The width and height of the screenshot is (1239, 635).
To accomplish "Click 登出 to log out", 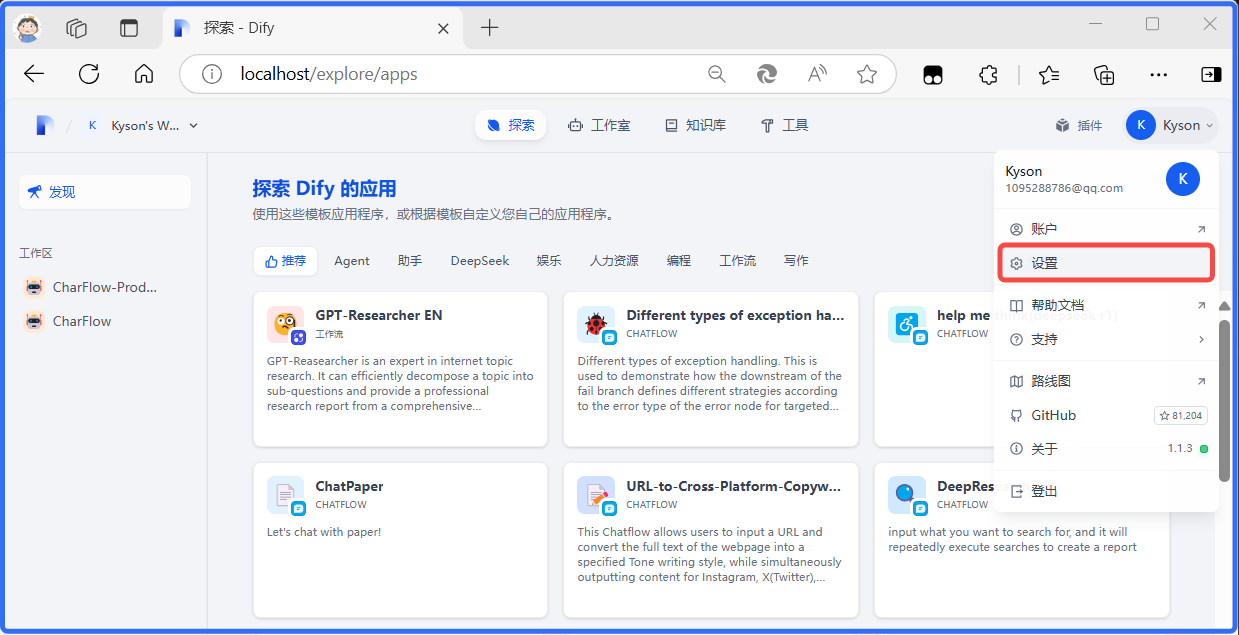I will tap(1106, 491).
